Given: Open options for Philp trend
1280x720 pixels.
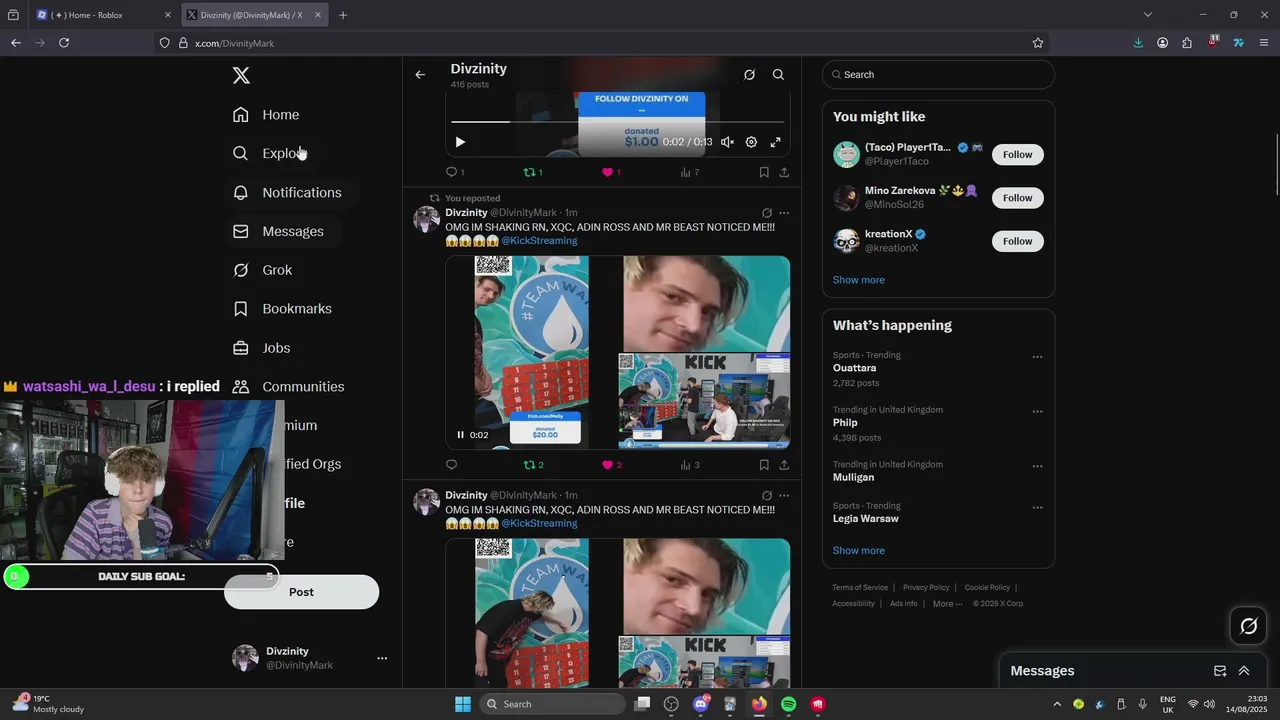Looking at the screenshot, I should [1037, 411].
